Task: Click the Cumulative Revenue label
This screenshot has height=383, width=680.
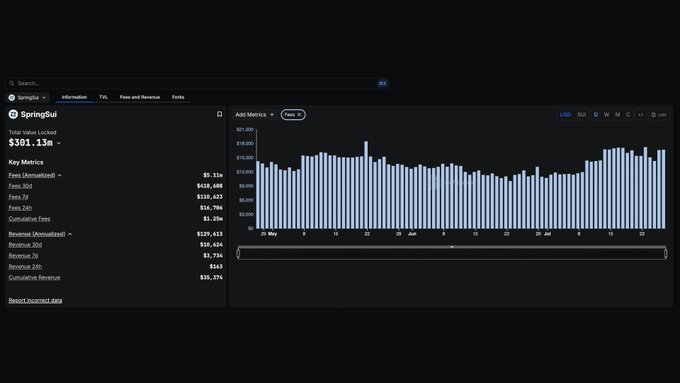Action: (34, 277)
